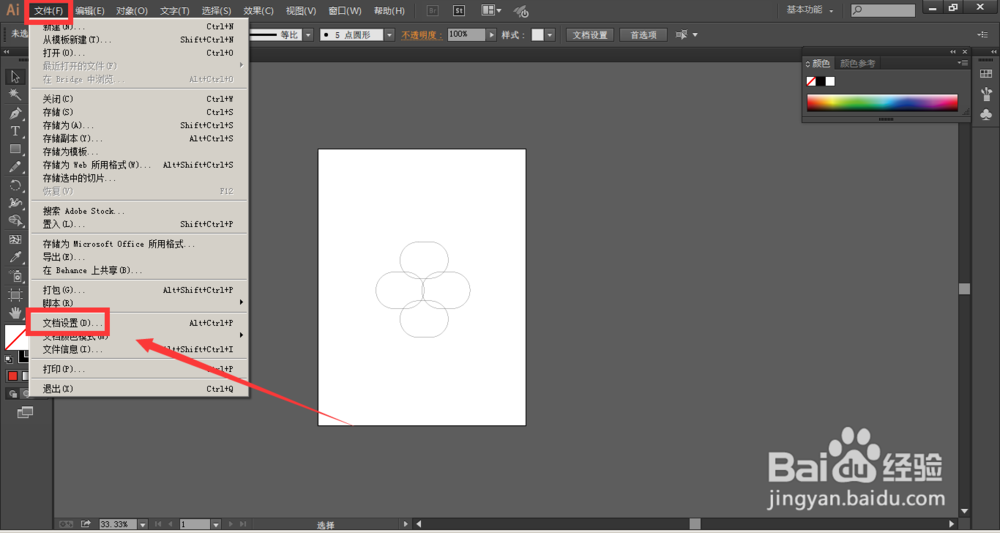Viewport: 1000px width, 533px height.
Task: Select the Shape Builder tool
Action: [15, 221]
